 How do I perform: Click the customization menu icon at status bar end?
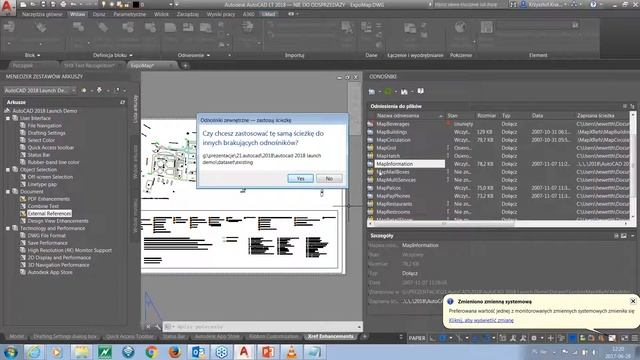tap(635, 338)
